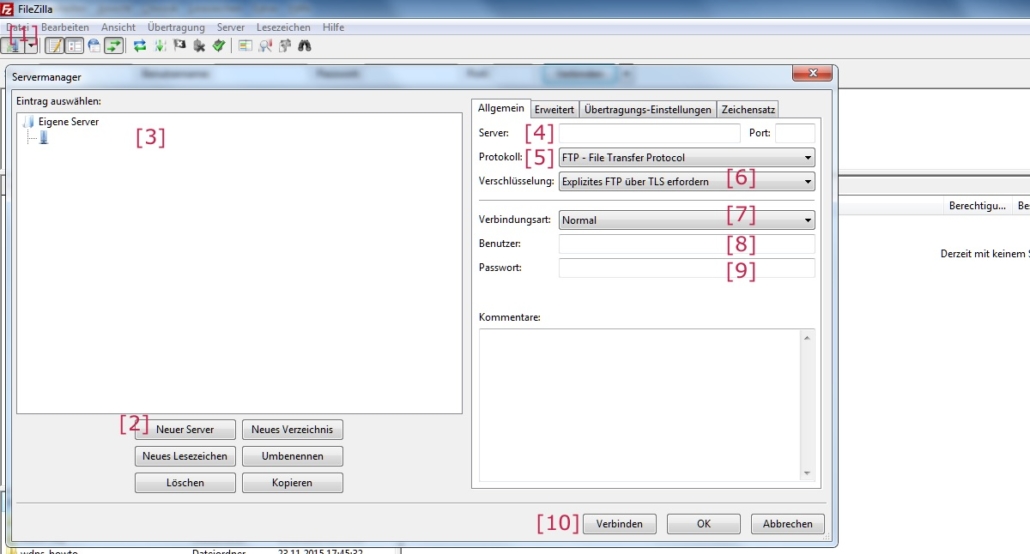1030x554 pixels.
Task: Toggle the directory comparison icon
Action: coord(245,46)
